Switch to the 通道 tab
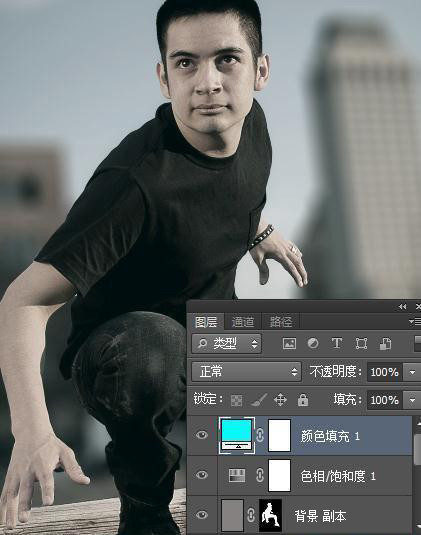This screenshot has width=421, height=535. coord(243,322)
